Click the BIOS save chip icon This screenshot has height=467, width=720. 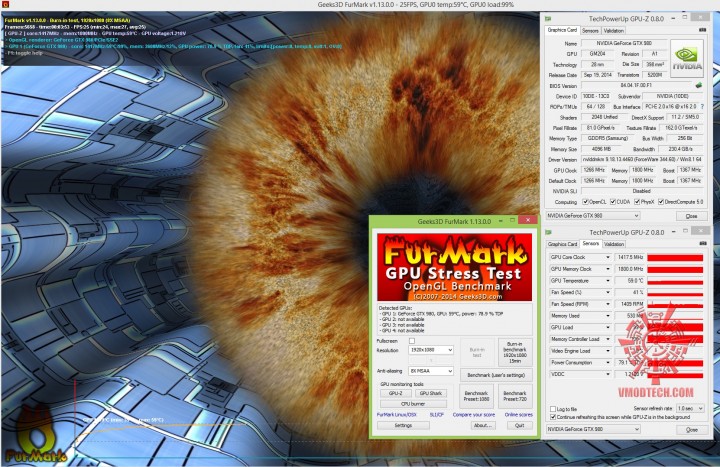[x=699, y=86]
